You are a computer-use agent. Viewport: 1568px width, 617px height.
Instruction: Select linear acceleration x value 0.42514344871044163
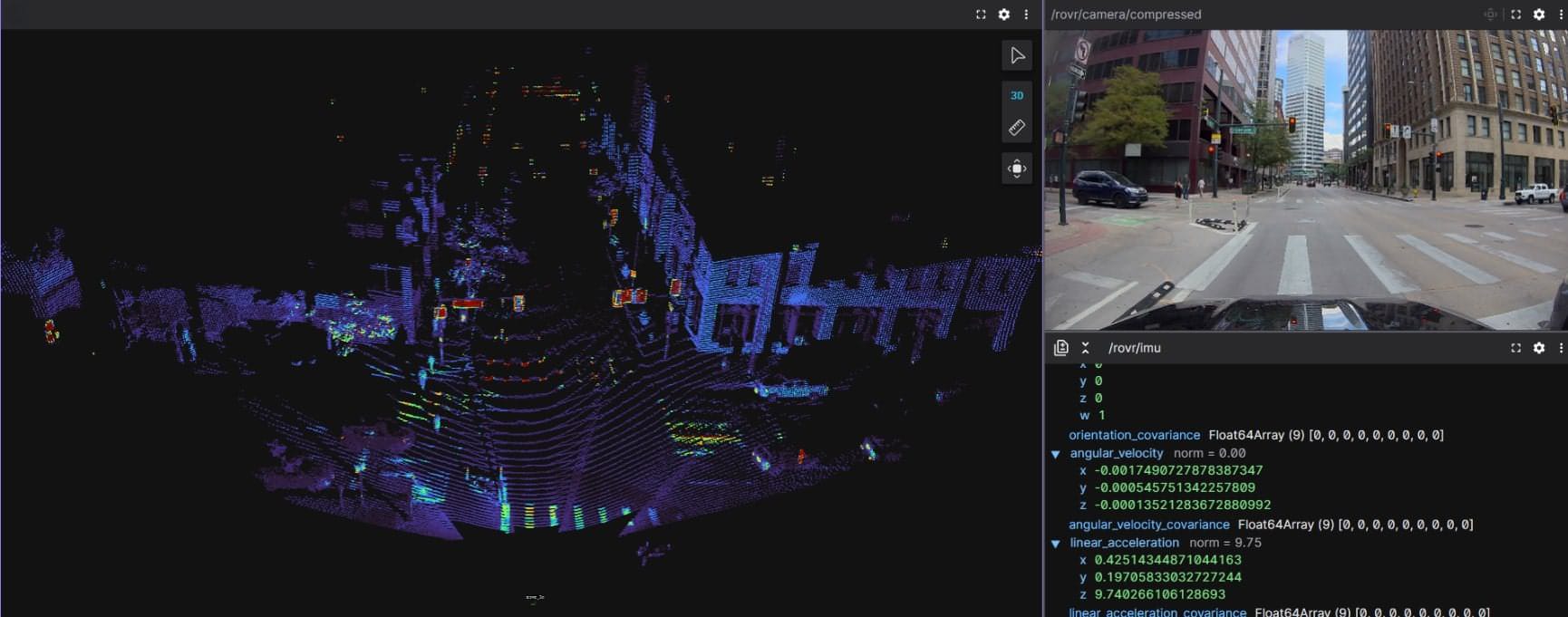pyautogui.click(x=1167, y=560)
